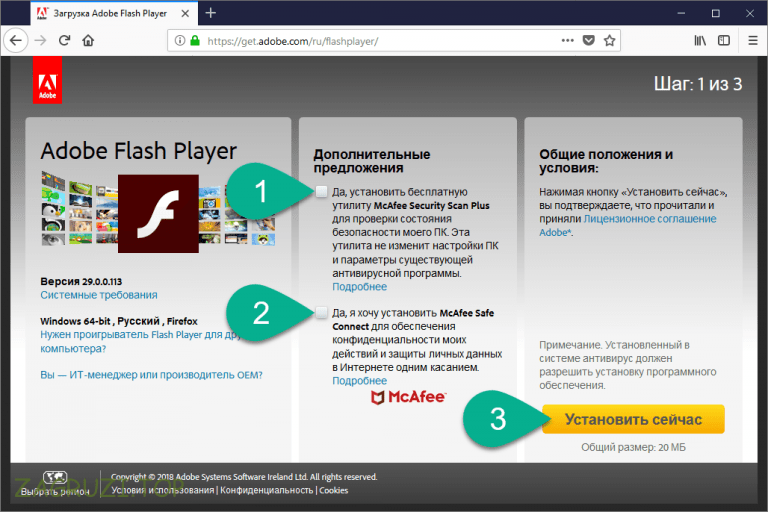Open a new tab with plus button
Viewport: 768px width, 512px height.
[x=211, y=13]
